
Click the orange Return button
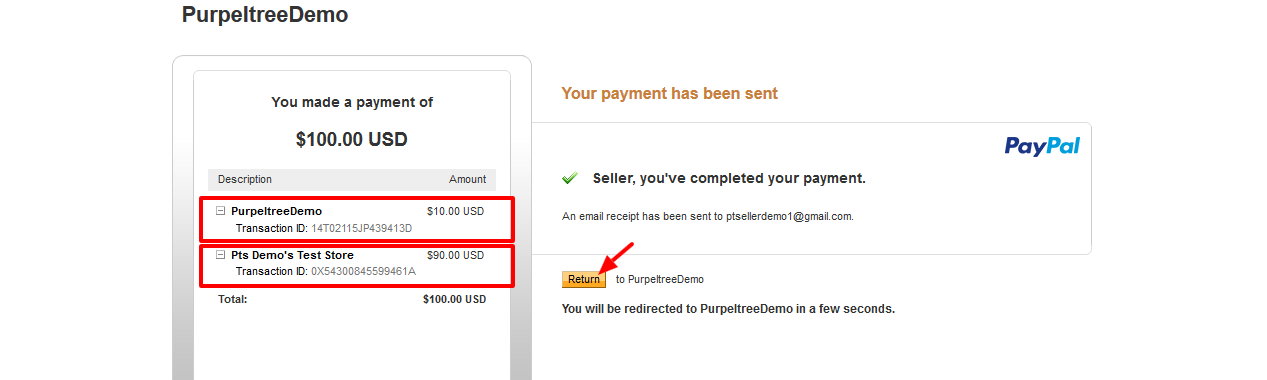click(584, 280)
